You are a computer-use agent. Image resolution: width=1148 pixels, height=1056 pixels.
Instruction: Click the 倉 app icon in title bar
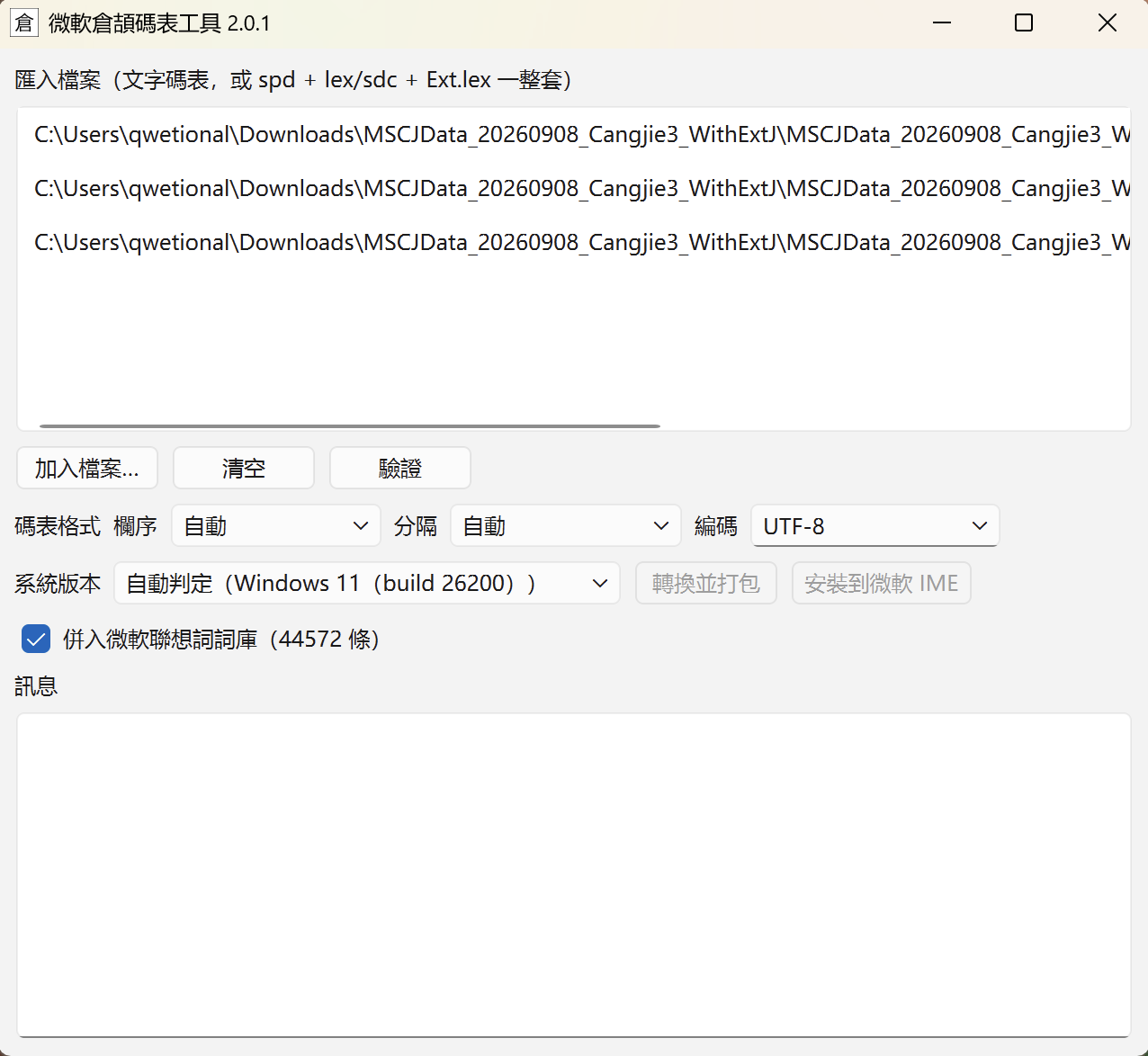[24, 22]
